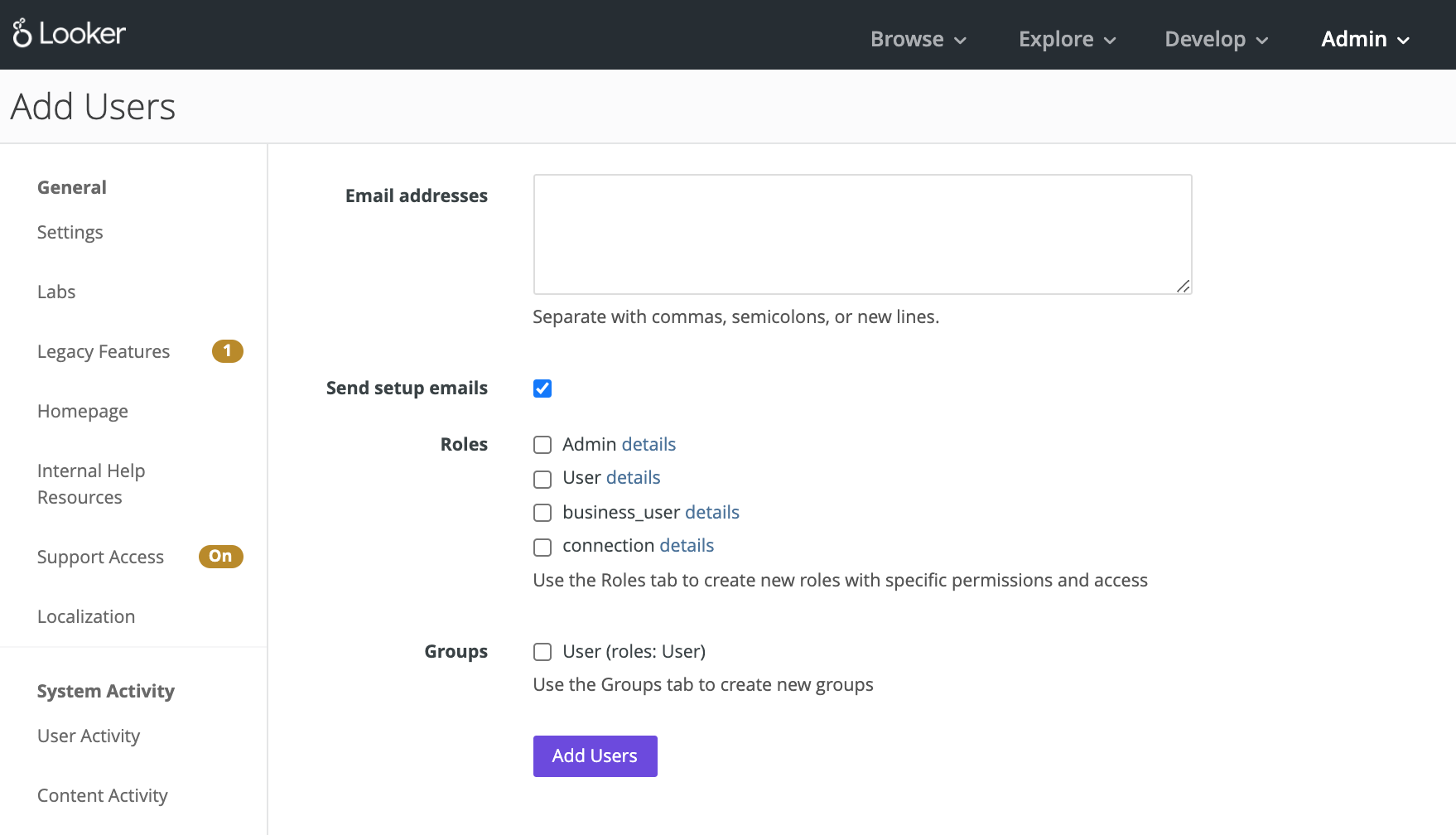Open the Localization page
Viewport: 1456px width, 835px height.
[x=86, y=616]
